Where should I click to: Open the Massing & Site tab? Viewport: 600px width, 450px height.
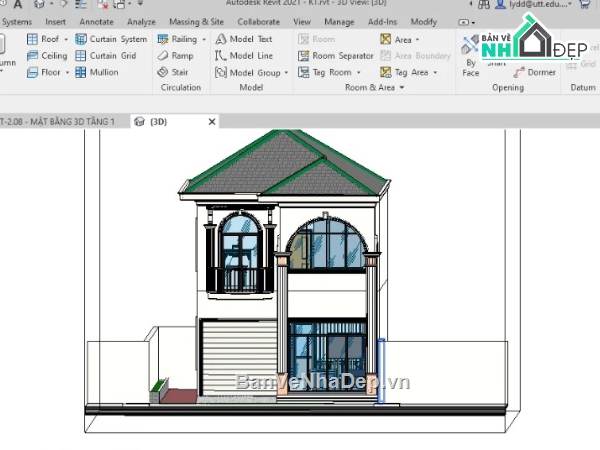tap(196, 22)
